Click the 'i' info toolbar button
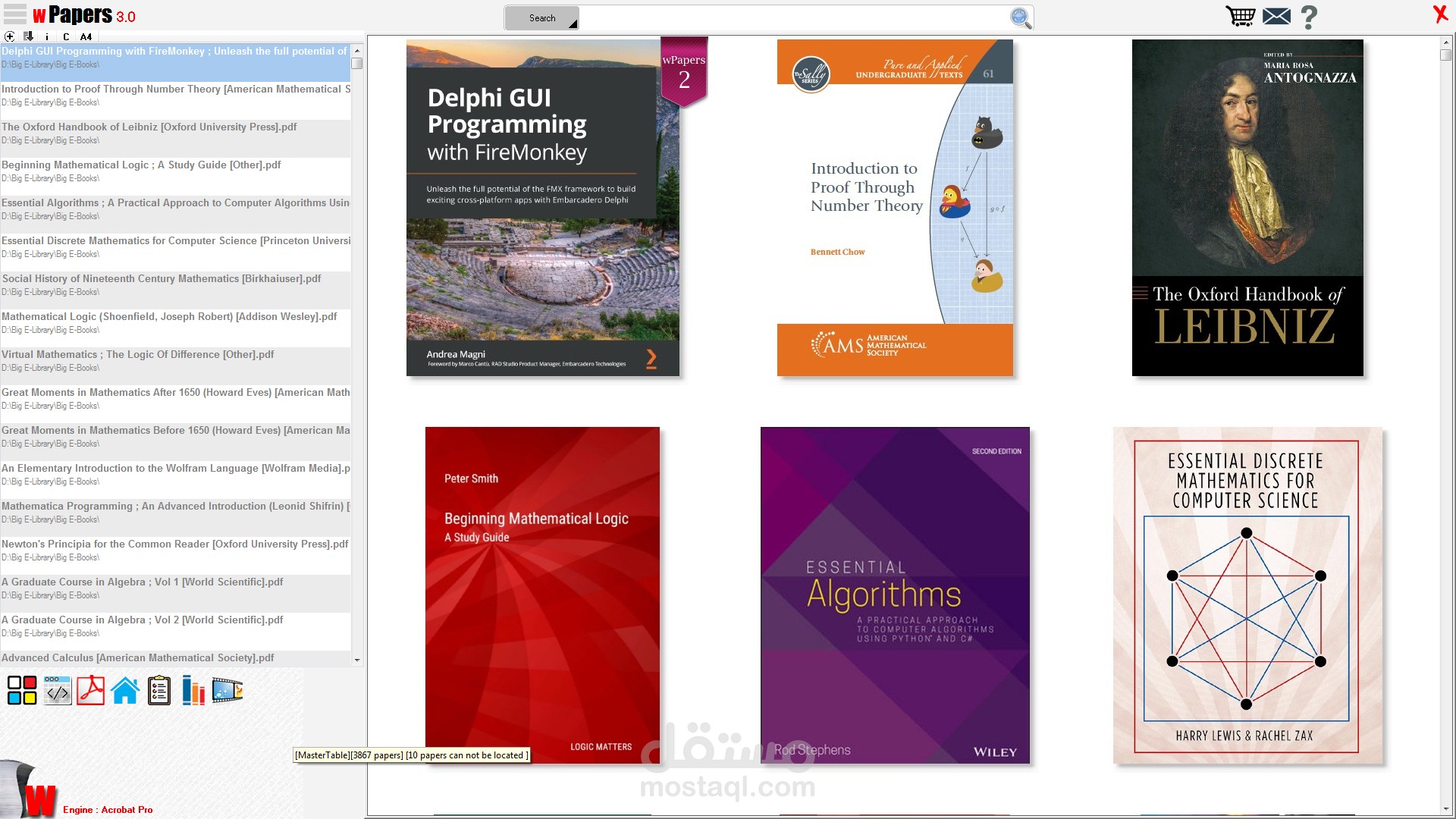The width and height of the screenshot is (1456, 819). coord(47,36)
